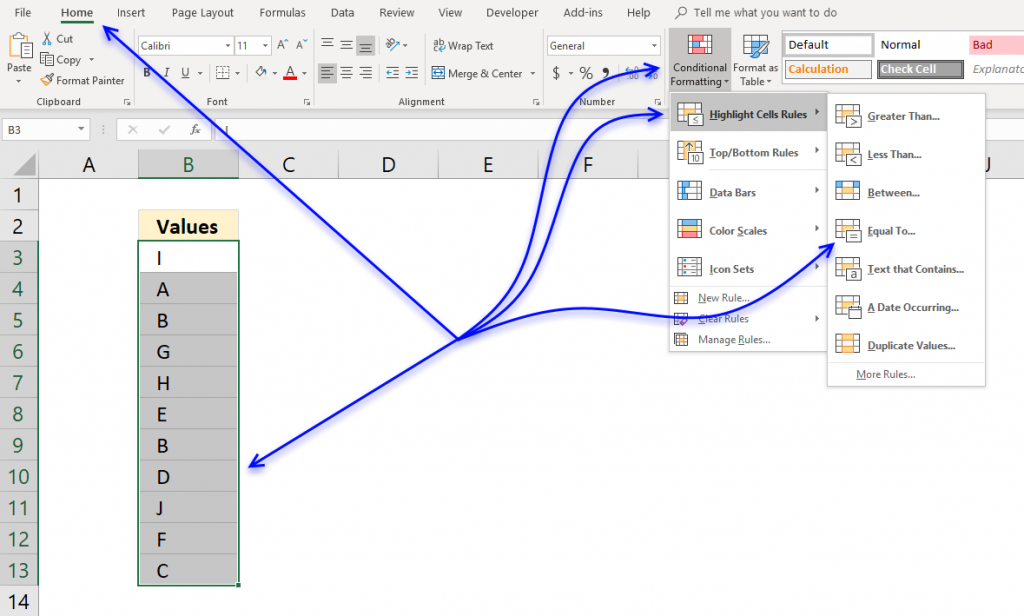Open the Calibri font name dropdown
Image resolution: width=1024 pixels, height=616 pixels.
228,45
